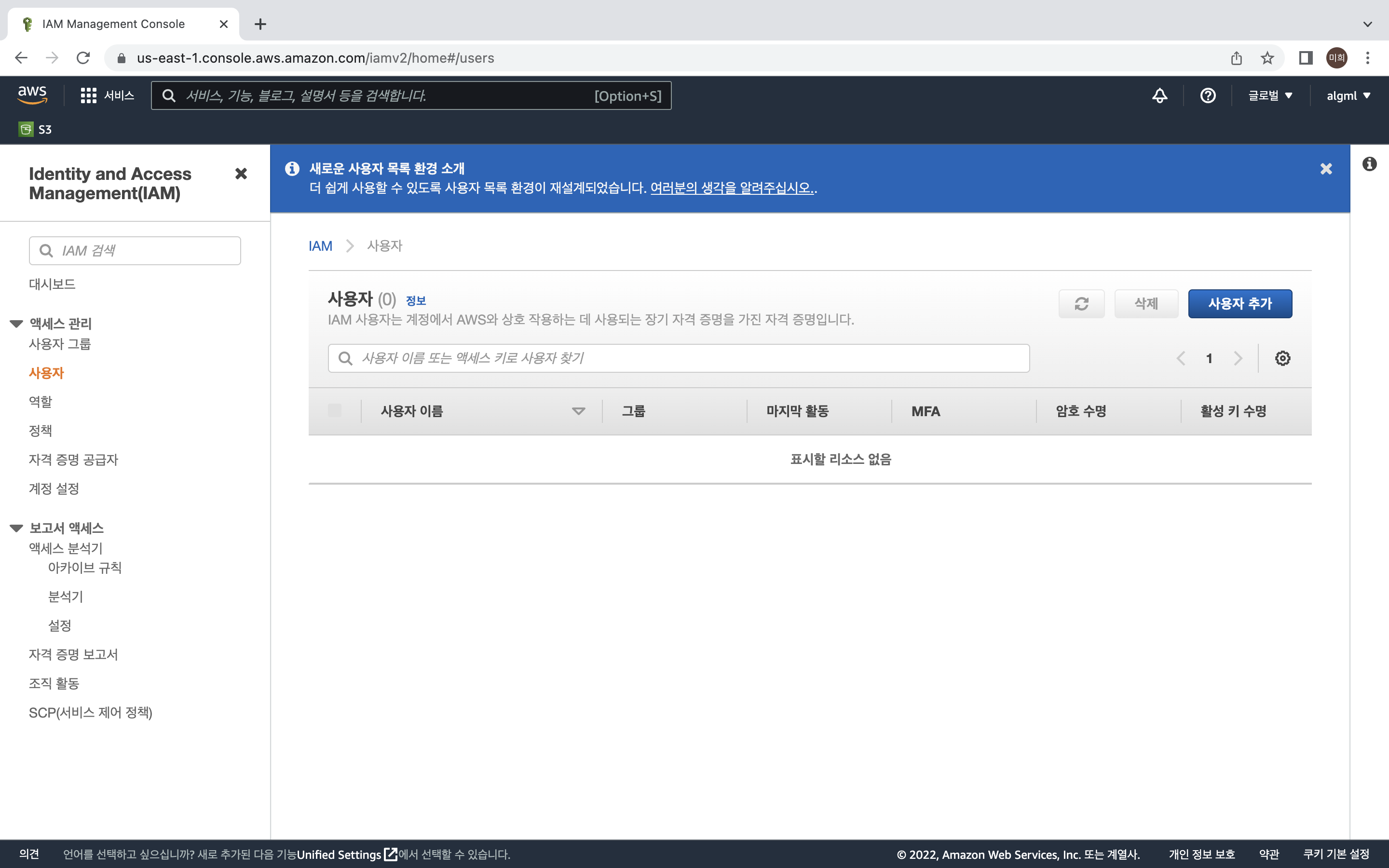
Task: Open 아카이브 규칙 in the sidebar
Action: [85, 568]
